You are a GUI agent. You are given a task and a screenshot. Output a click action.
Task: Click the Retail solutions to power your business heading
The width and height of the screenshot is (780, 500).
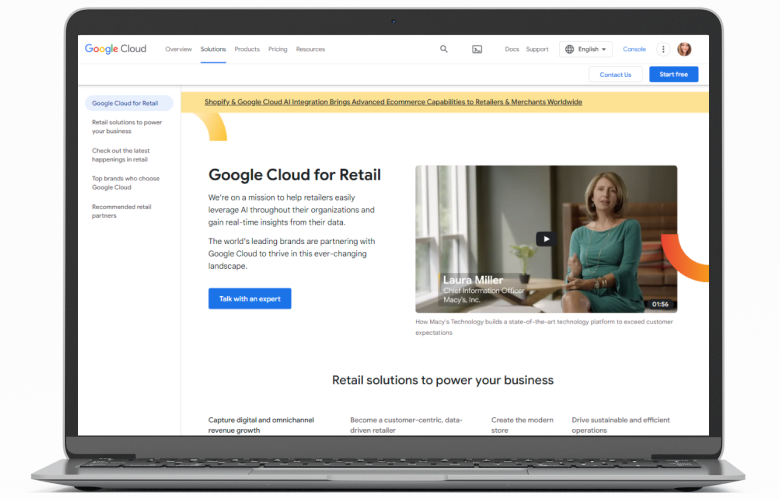tap(443, 380)
